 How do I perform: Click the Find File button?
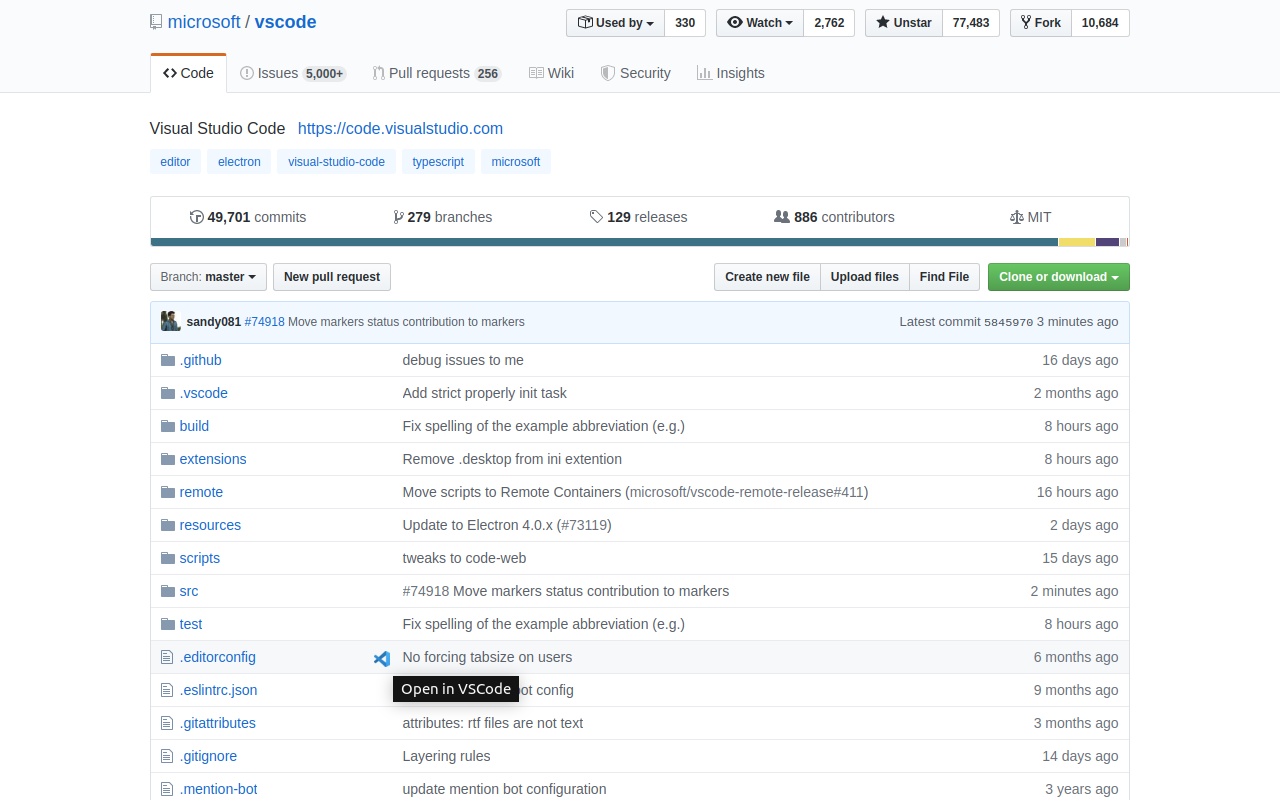(x=944, y=277)
